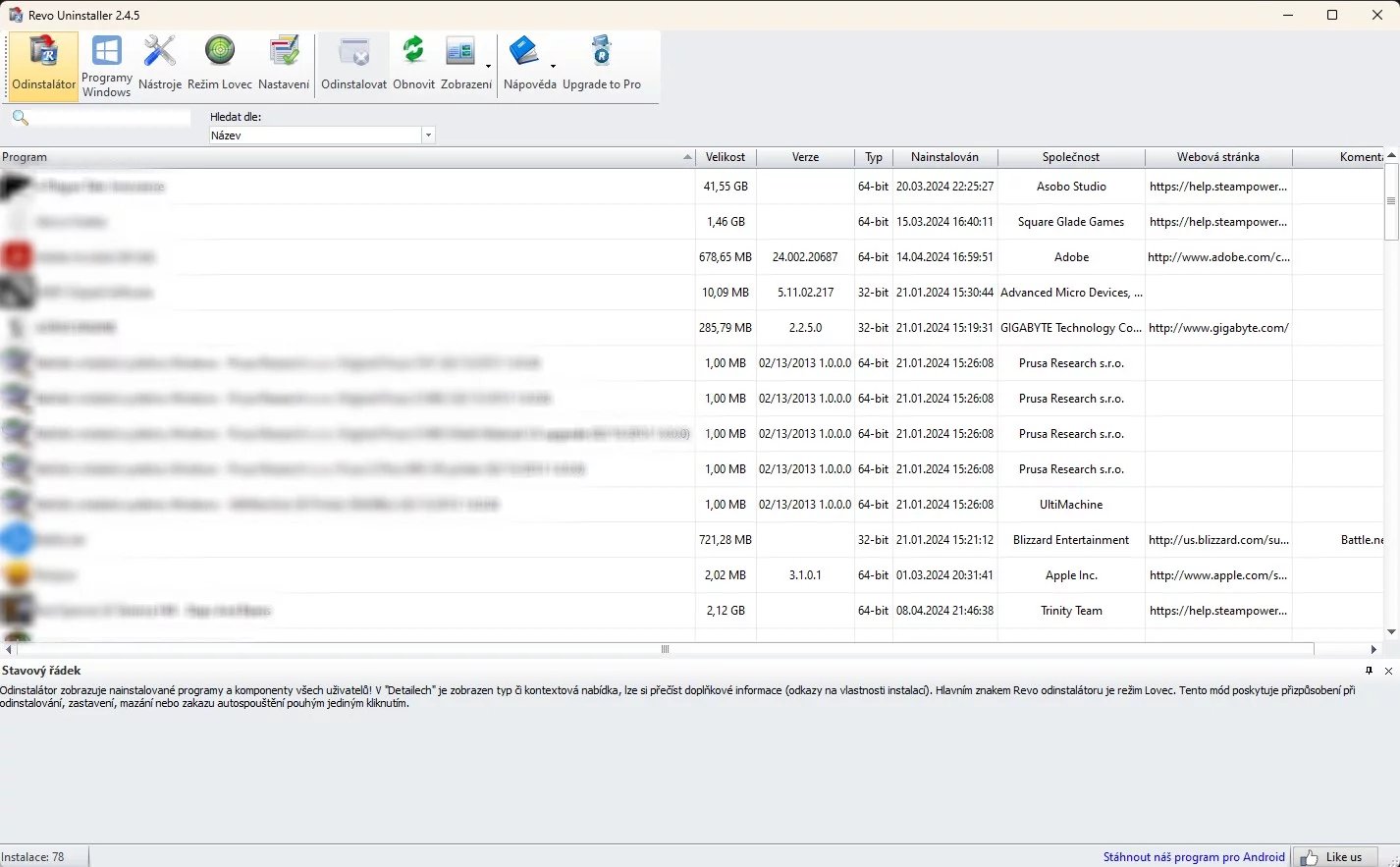Select the "Blizzard Entertainment" company cell

tap(1071, 540)
